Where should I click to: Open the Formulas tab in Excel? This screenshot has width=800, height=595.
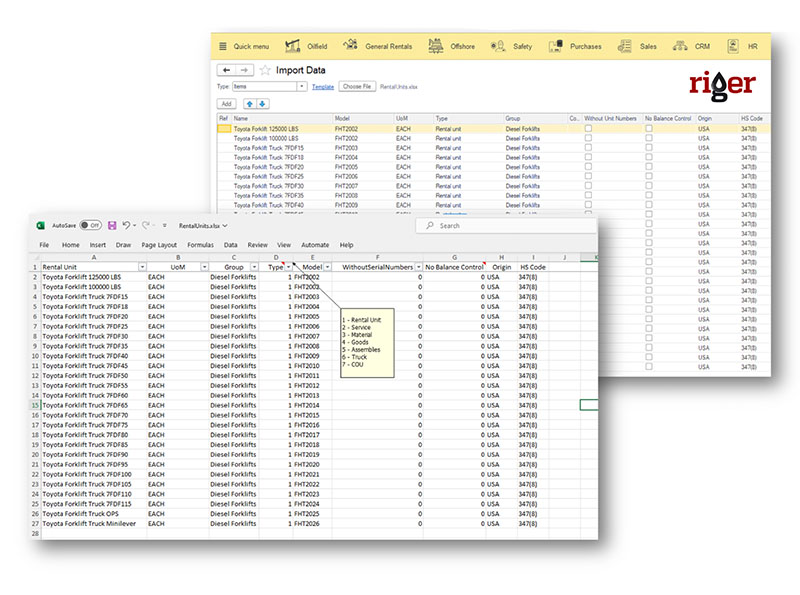(200, 245)
